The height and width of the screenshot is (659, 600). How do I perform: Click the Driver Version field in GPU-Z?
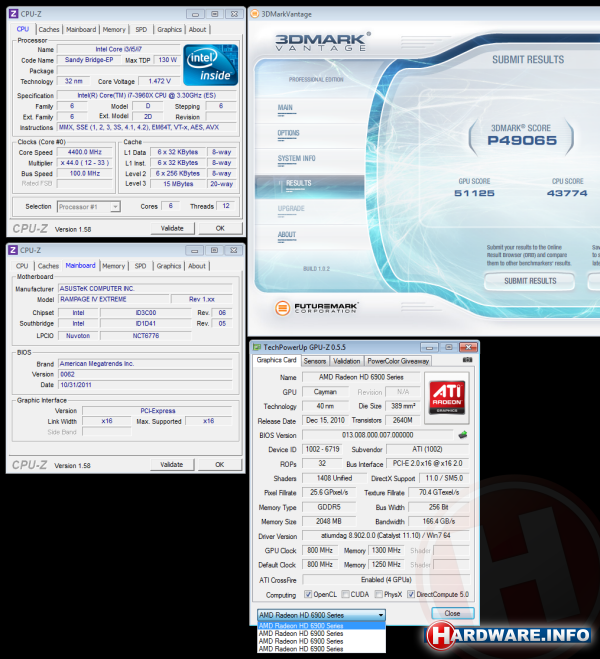point(386,535)
